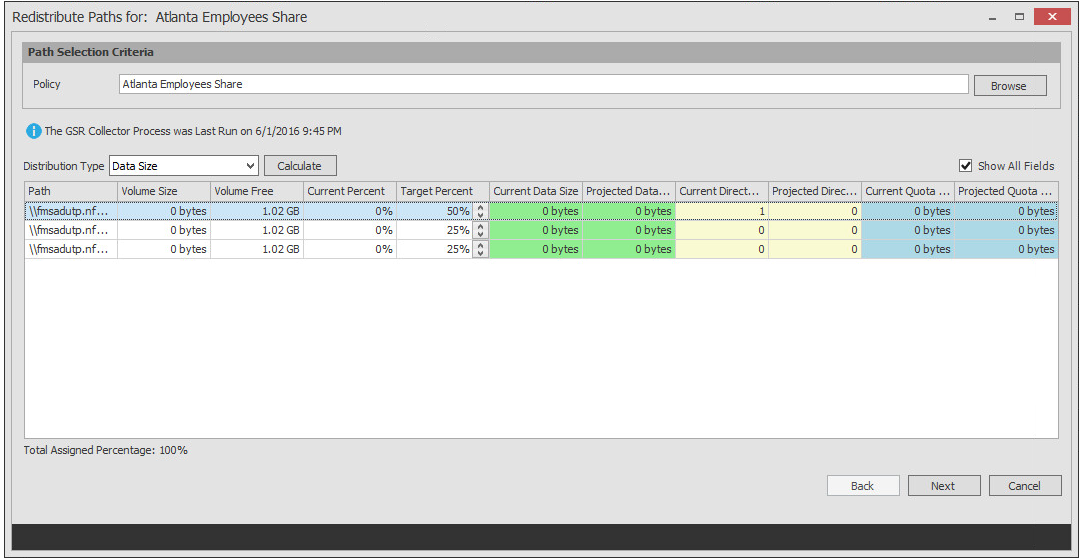Adjust third row 25% Target Percent stepper
This screenshot has height=560, width=1081.
(x=481, y=249)
